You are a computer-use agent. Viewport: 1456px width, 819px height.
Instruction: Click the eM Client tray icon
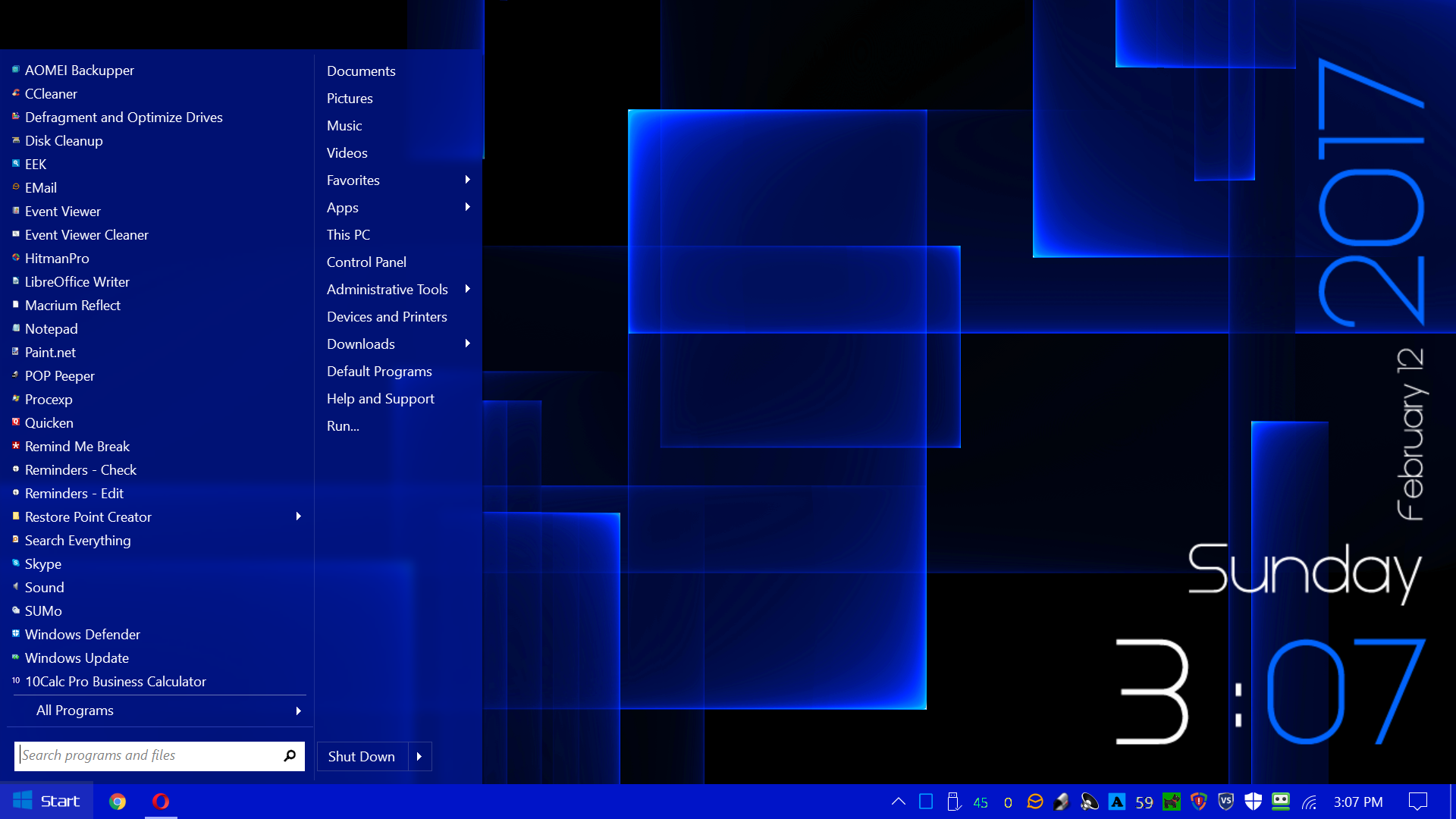click(x=1035, y=802)
